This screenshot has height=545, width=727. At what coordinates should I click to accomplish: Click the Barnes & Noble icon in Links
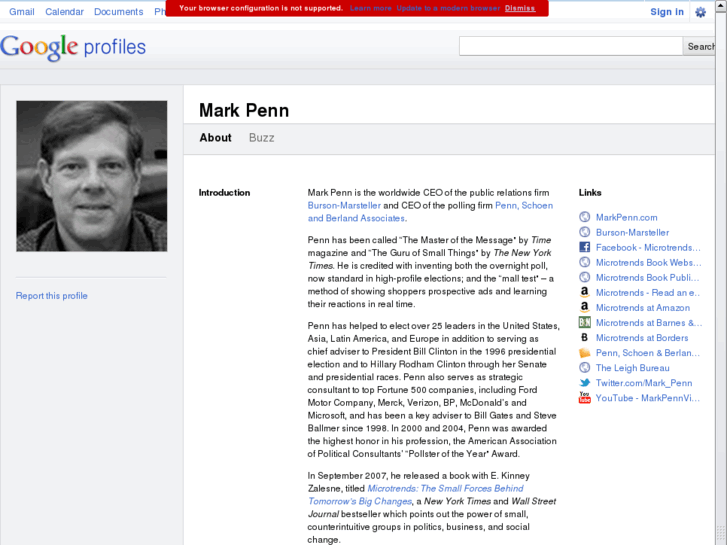[585, 322]
